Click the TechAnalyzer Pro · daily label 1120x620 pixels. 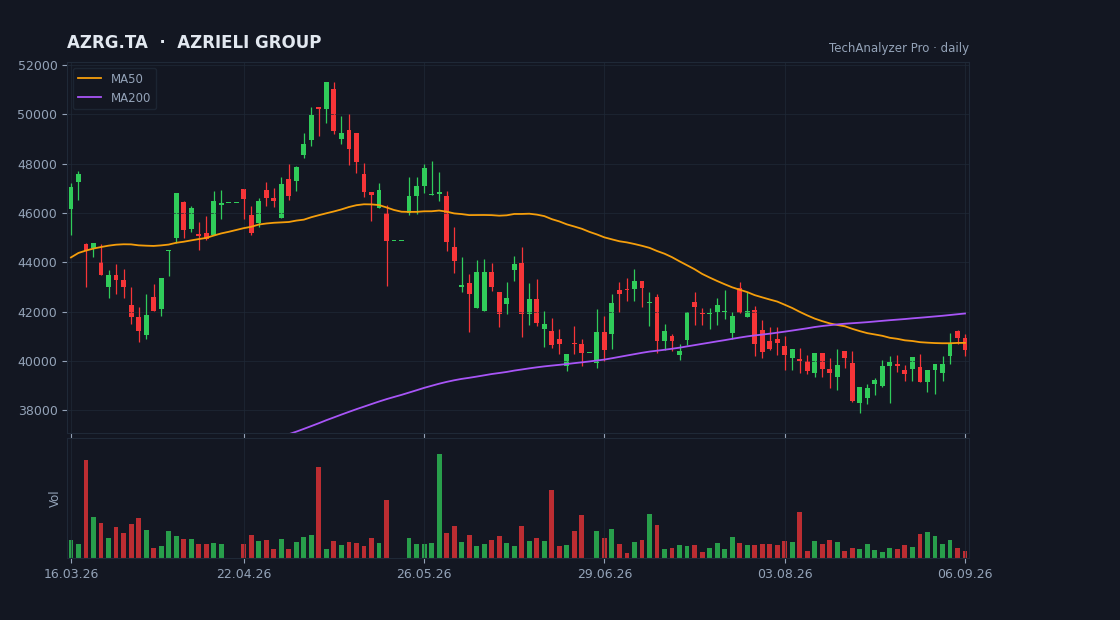click(899, 48)
